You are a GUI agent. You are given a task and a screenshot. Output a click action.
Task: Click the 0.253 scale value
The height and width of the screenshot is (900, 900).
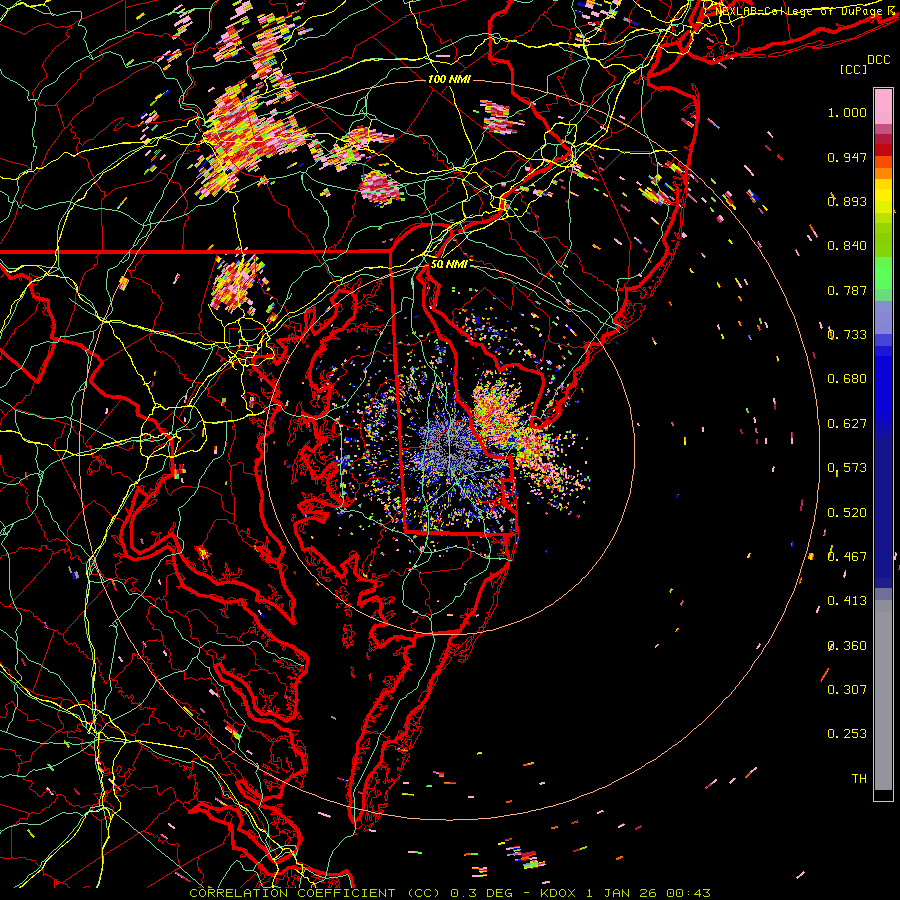pyautogui.click(x=847, y=734)
